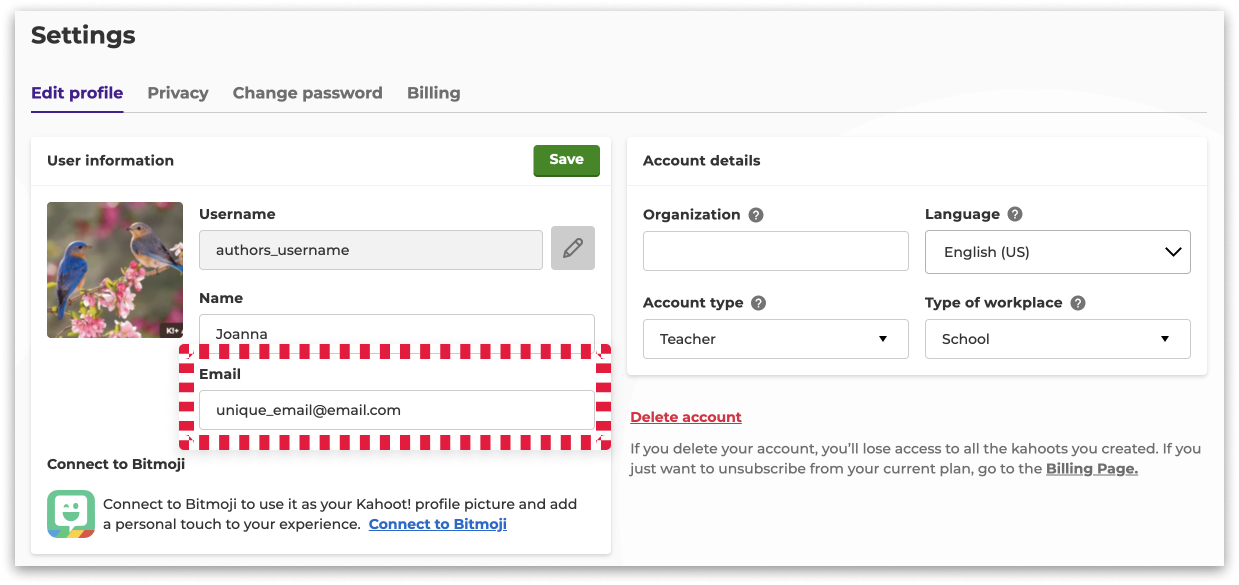Open the Language dropdown showing English (US)

[1058, 252]
